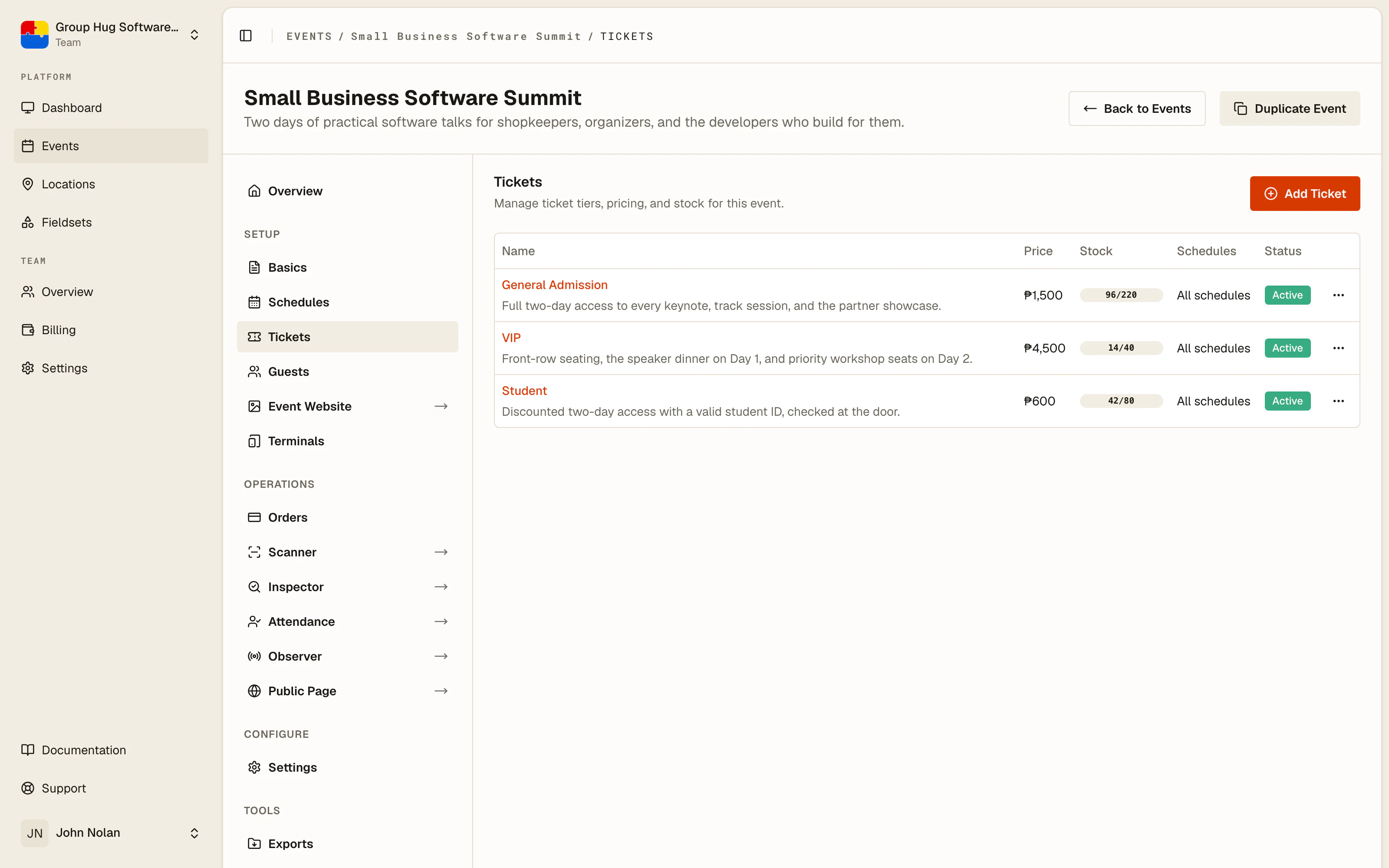Click Small Business Software Summit breadcrumb

(465, 36)
